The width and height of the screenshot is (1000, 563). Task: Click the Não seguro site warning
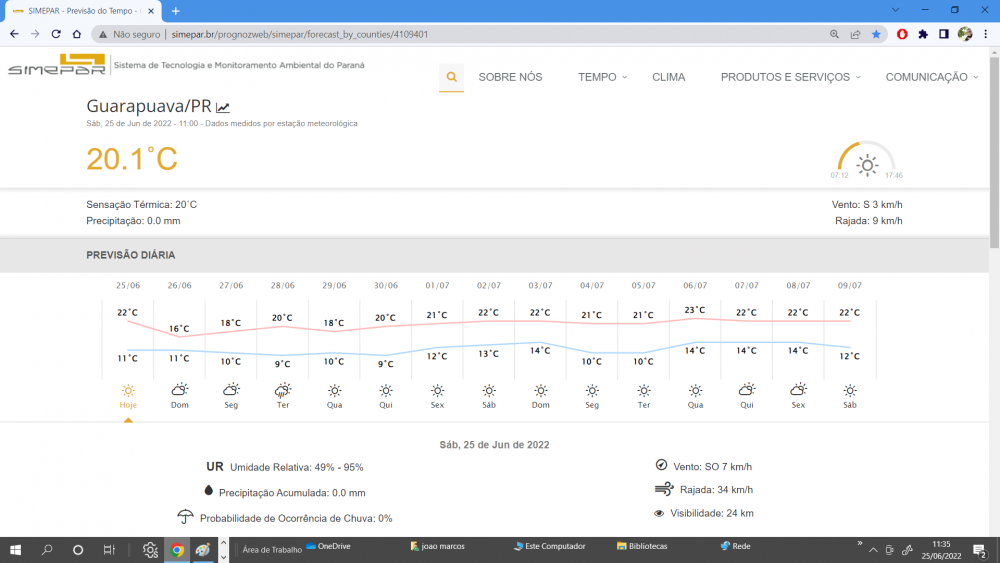(129, 34)
